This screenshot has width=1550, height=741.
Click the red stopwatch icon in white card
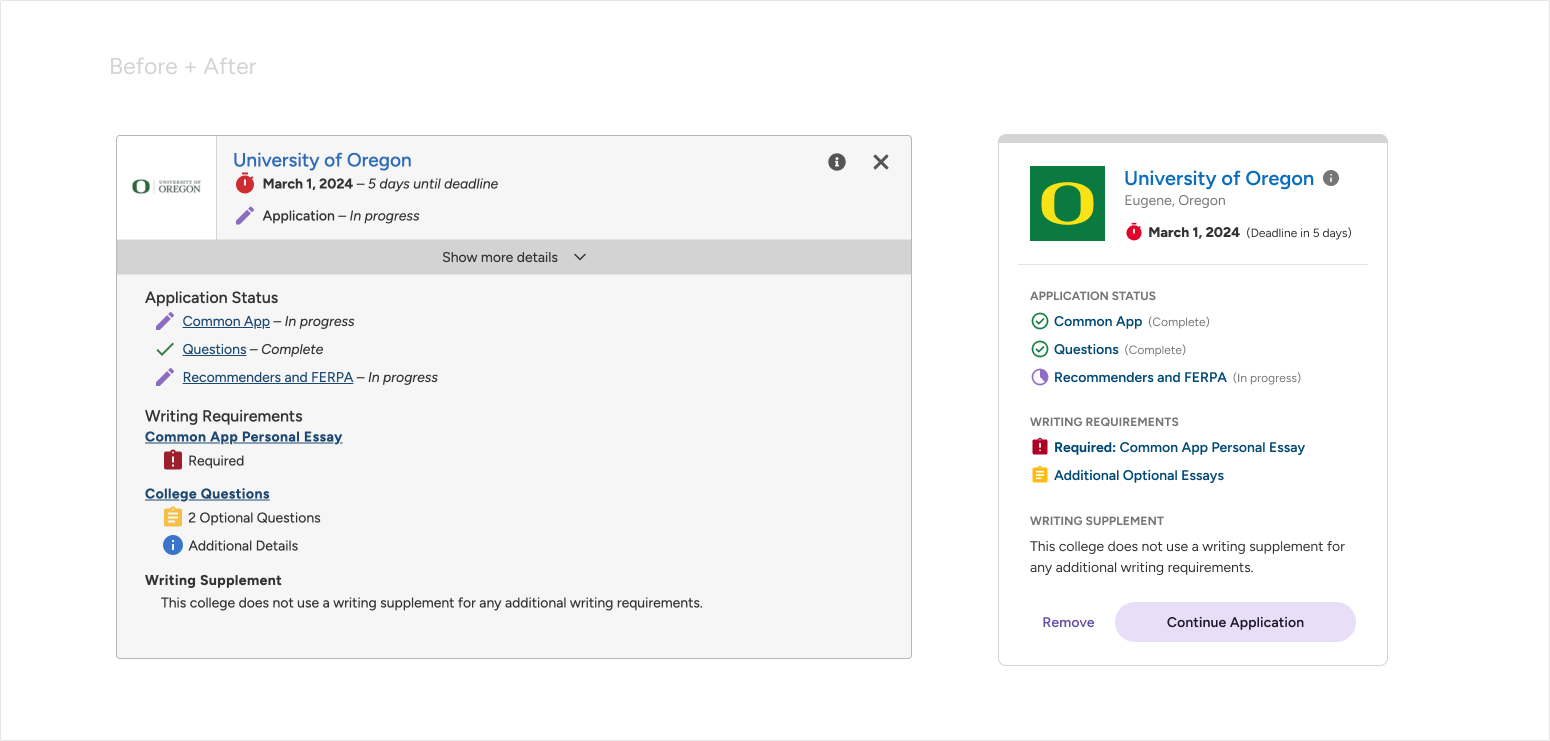1134,232
